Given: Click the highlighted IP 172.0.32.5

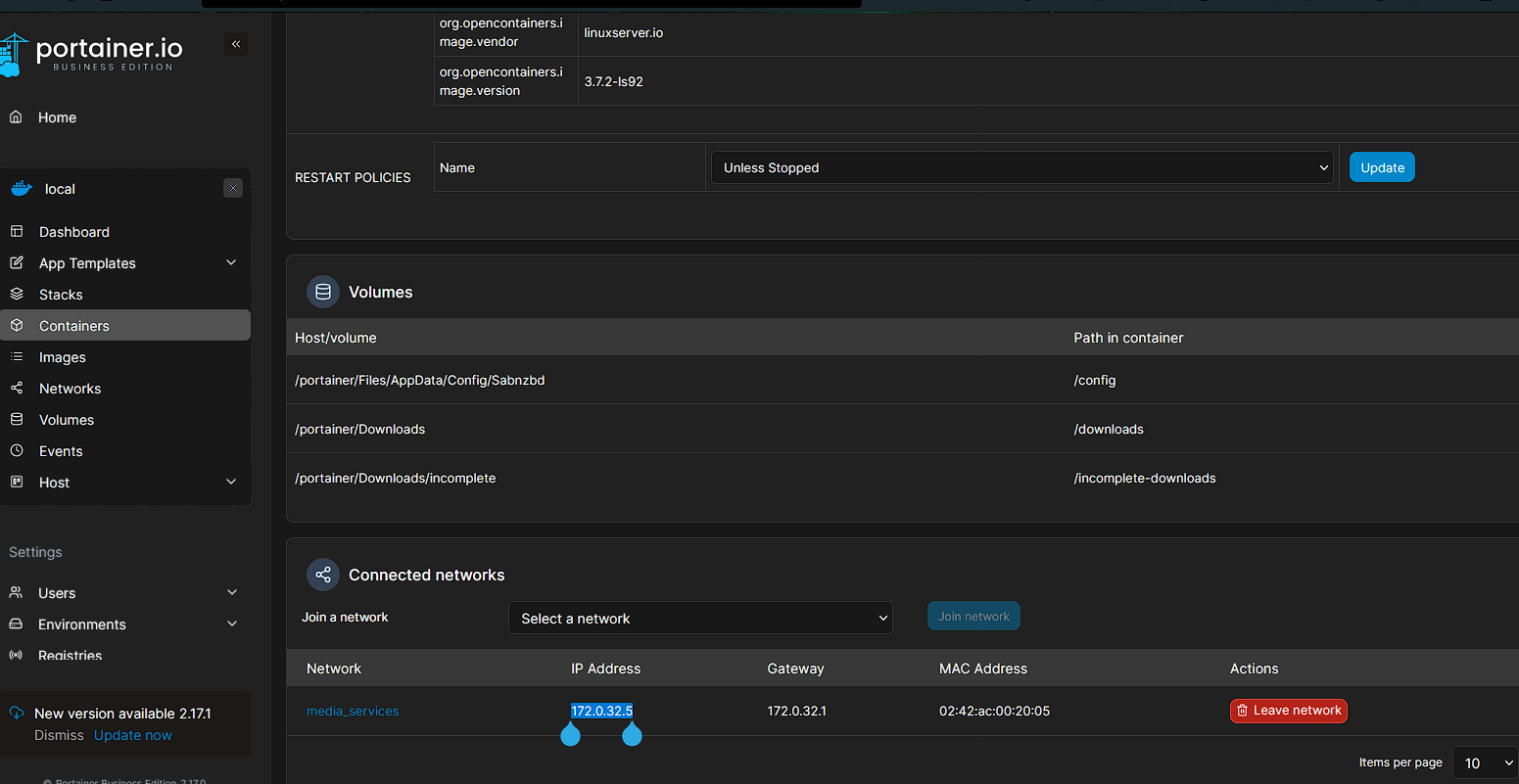Looking at the screenshot, I should click(x=602, y=711).
